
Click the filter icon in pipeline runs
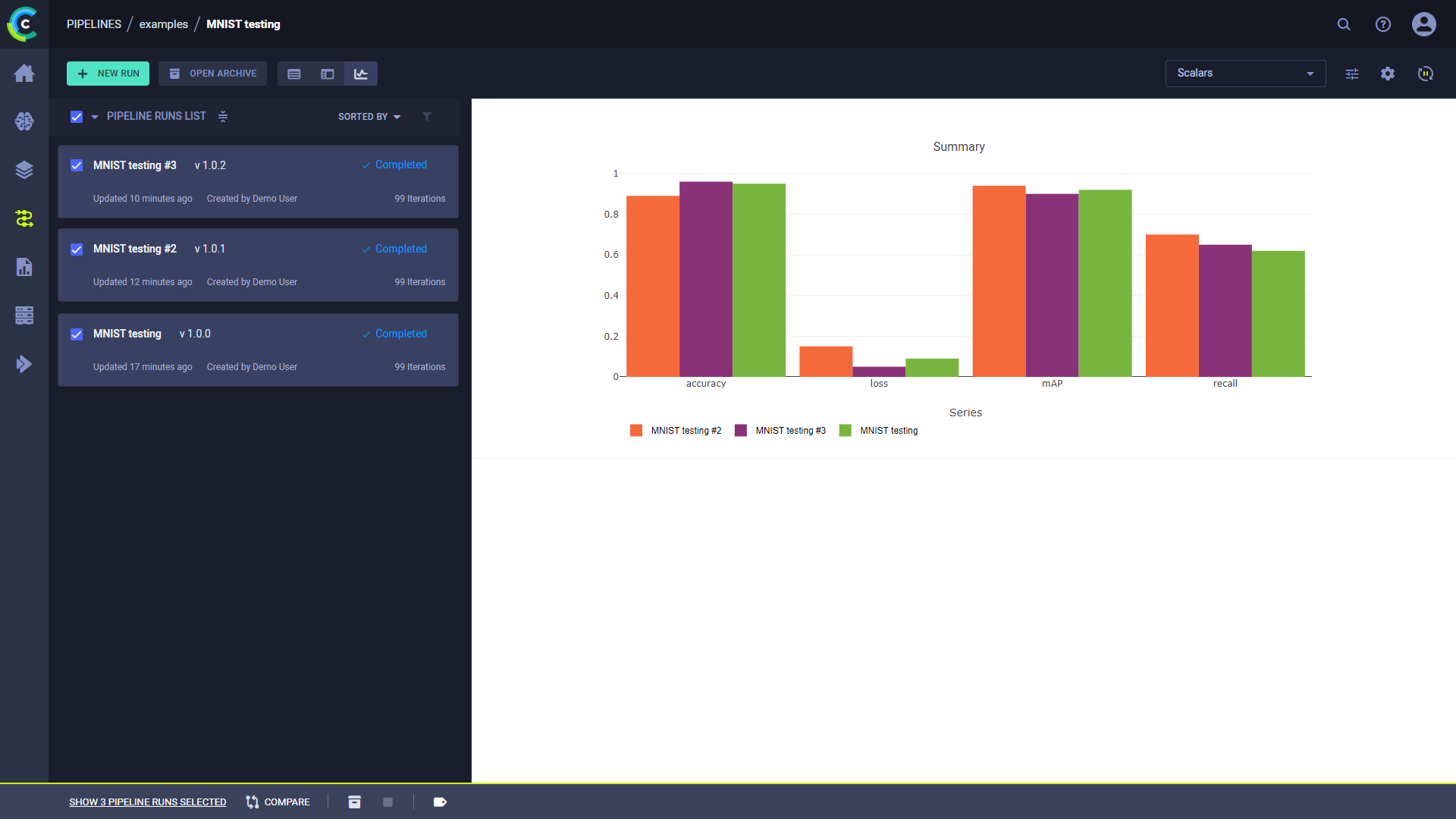(x=427, y=116)
